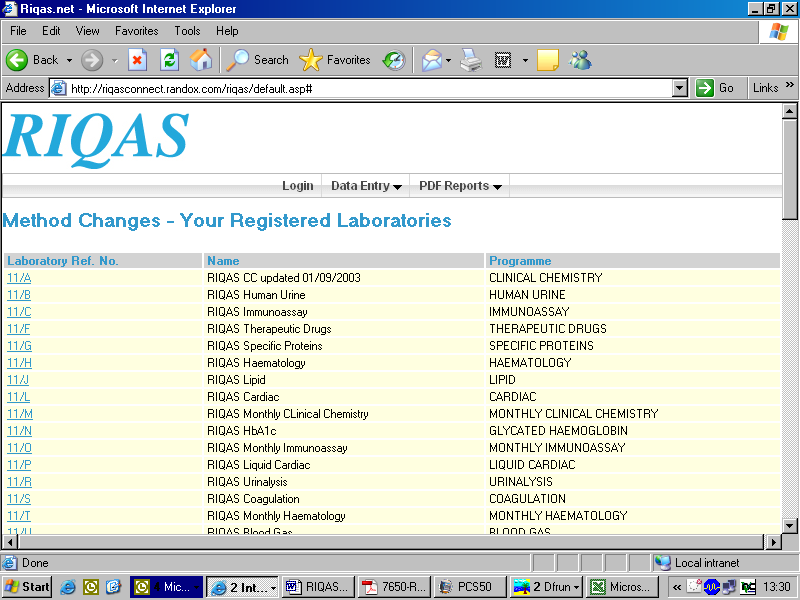Click the Start button

coord(27,587)
